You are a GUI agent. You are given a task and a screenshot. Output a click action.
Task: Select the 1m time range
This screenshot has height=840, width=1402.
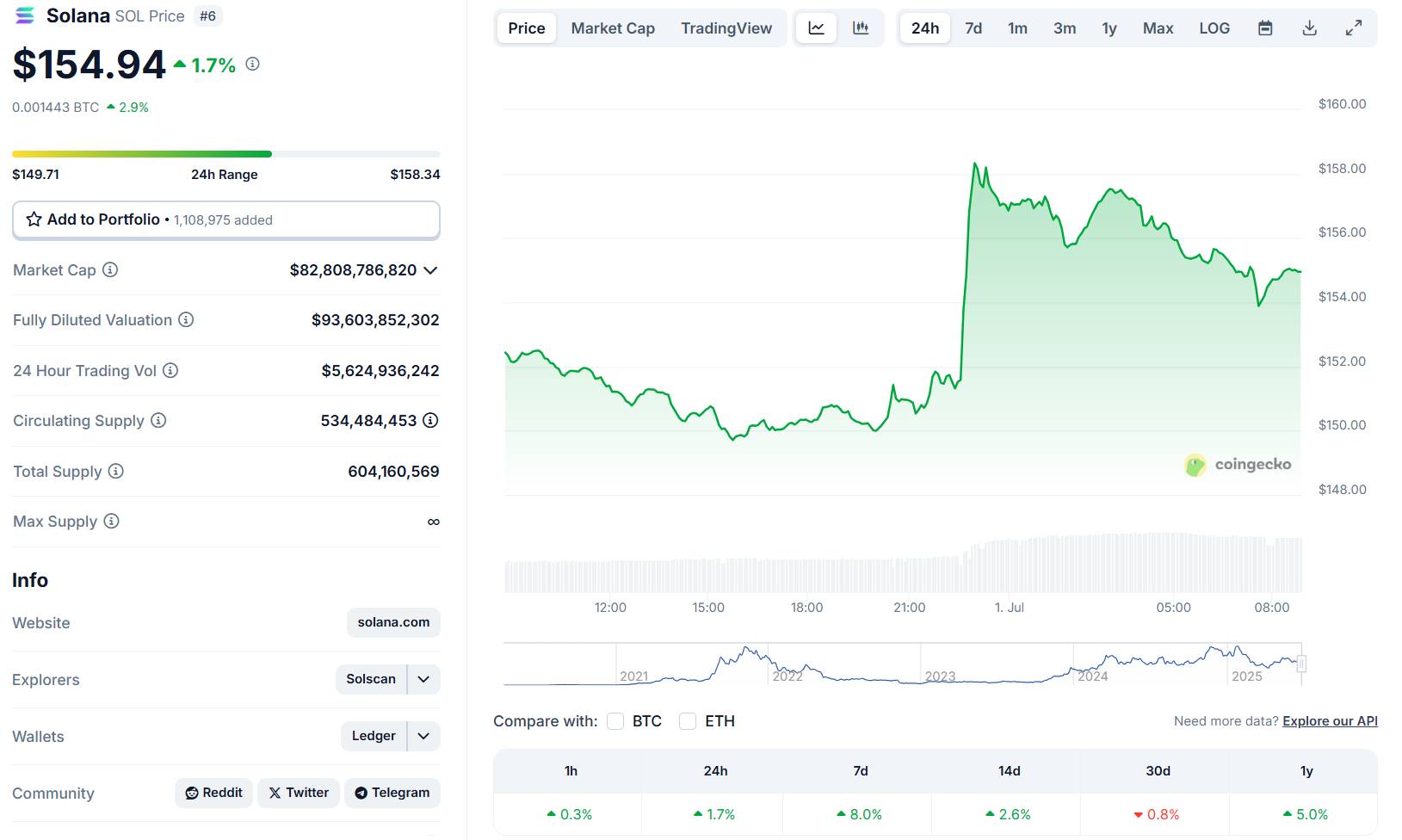(1018, 28)
